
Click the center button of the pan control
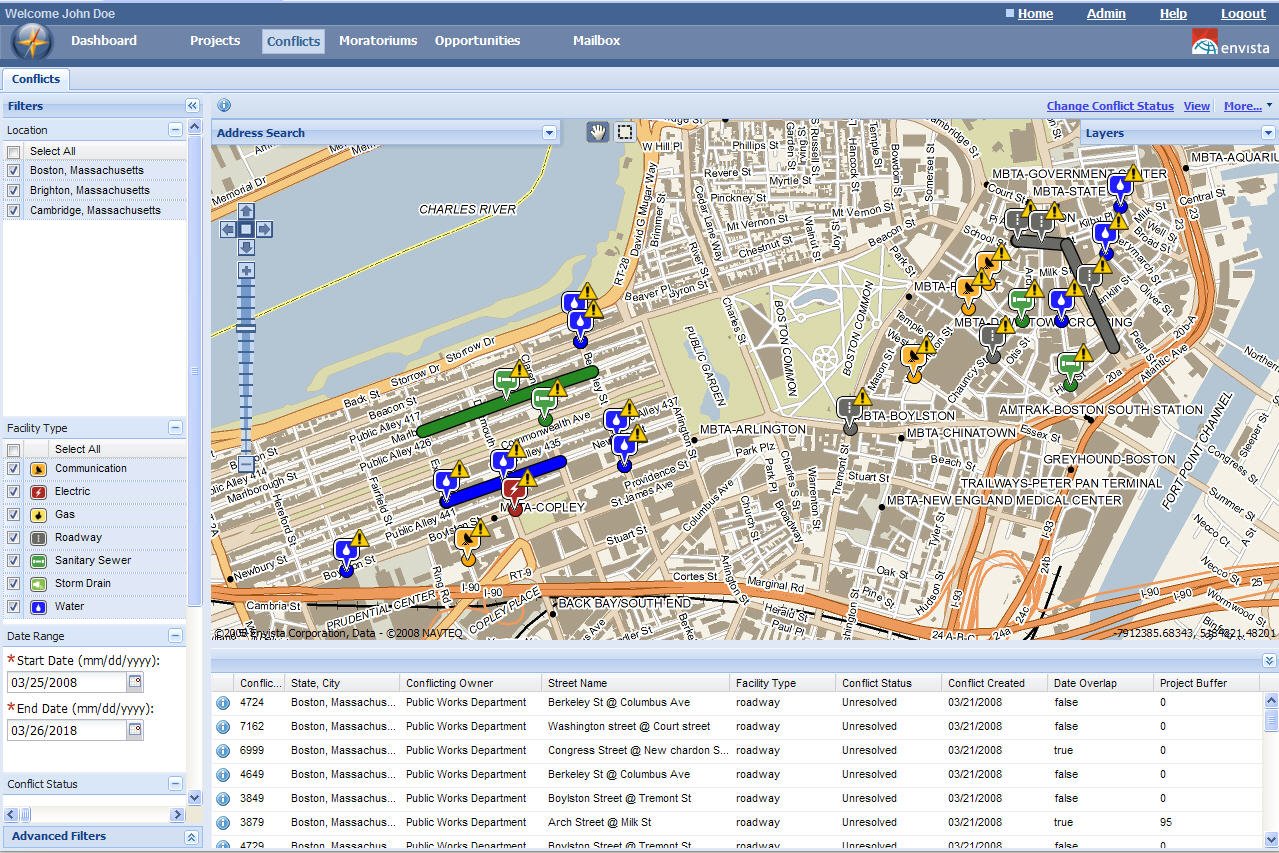click(x=246, y=229)
